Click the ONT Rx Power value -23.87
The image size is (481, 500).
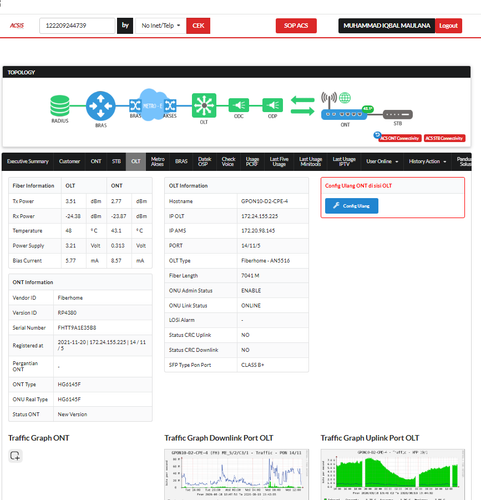119,216
